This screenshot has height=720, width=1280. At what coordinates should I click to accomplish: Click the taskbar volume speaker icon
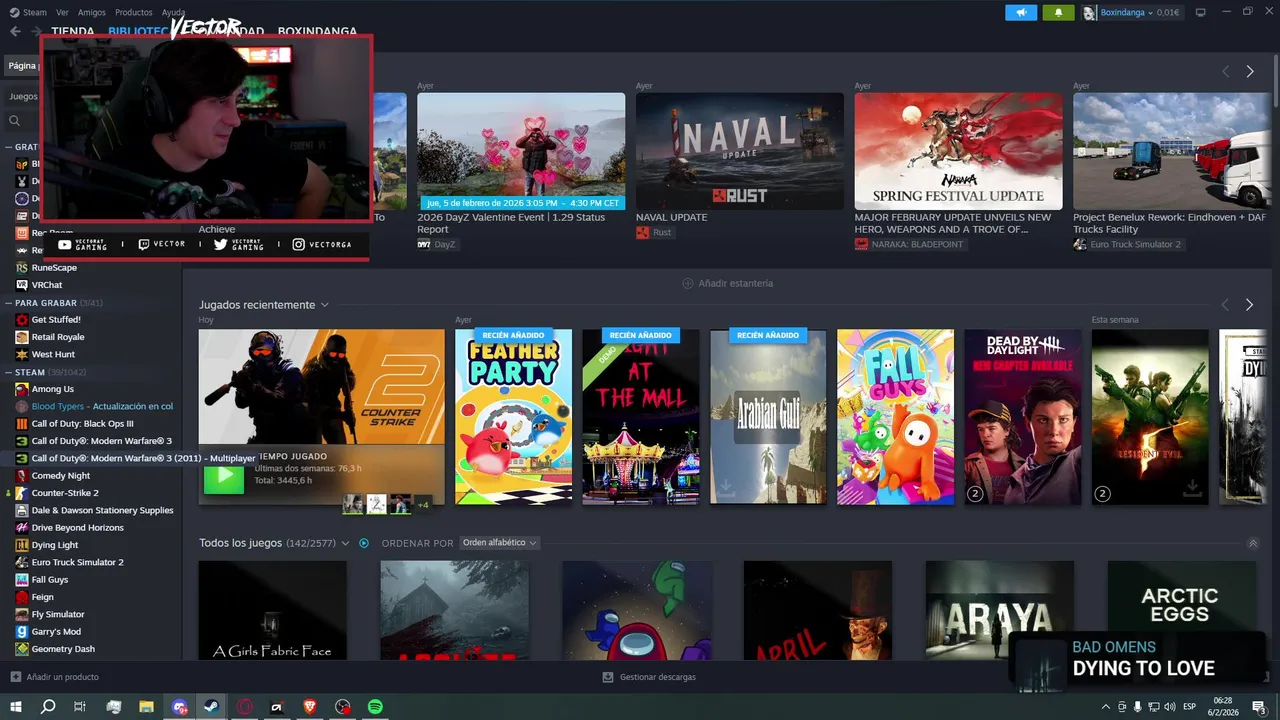click(x=1170, y=707)
